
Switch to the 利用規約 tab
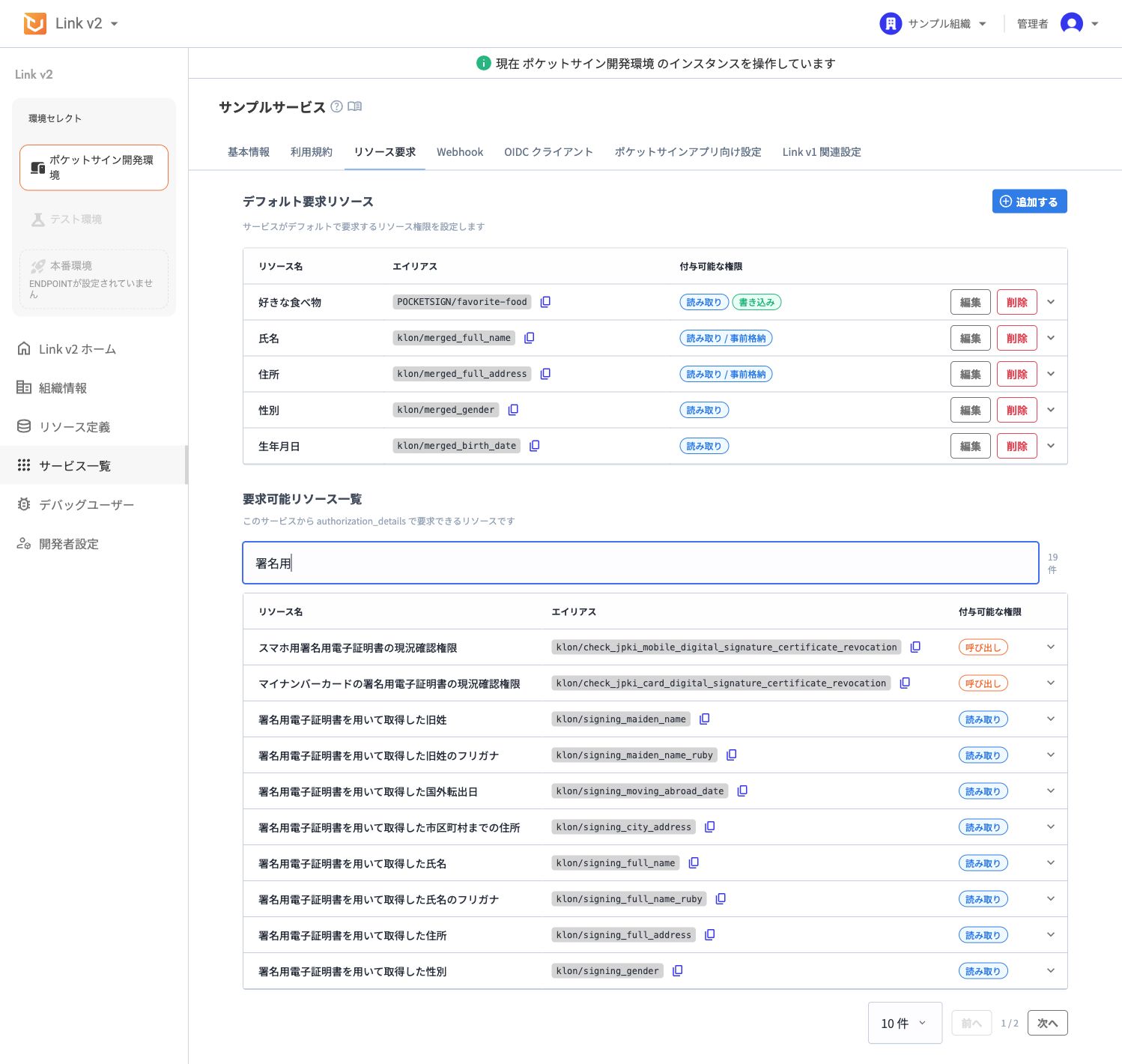click(312, 152)
